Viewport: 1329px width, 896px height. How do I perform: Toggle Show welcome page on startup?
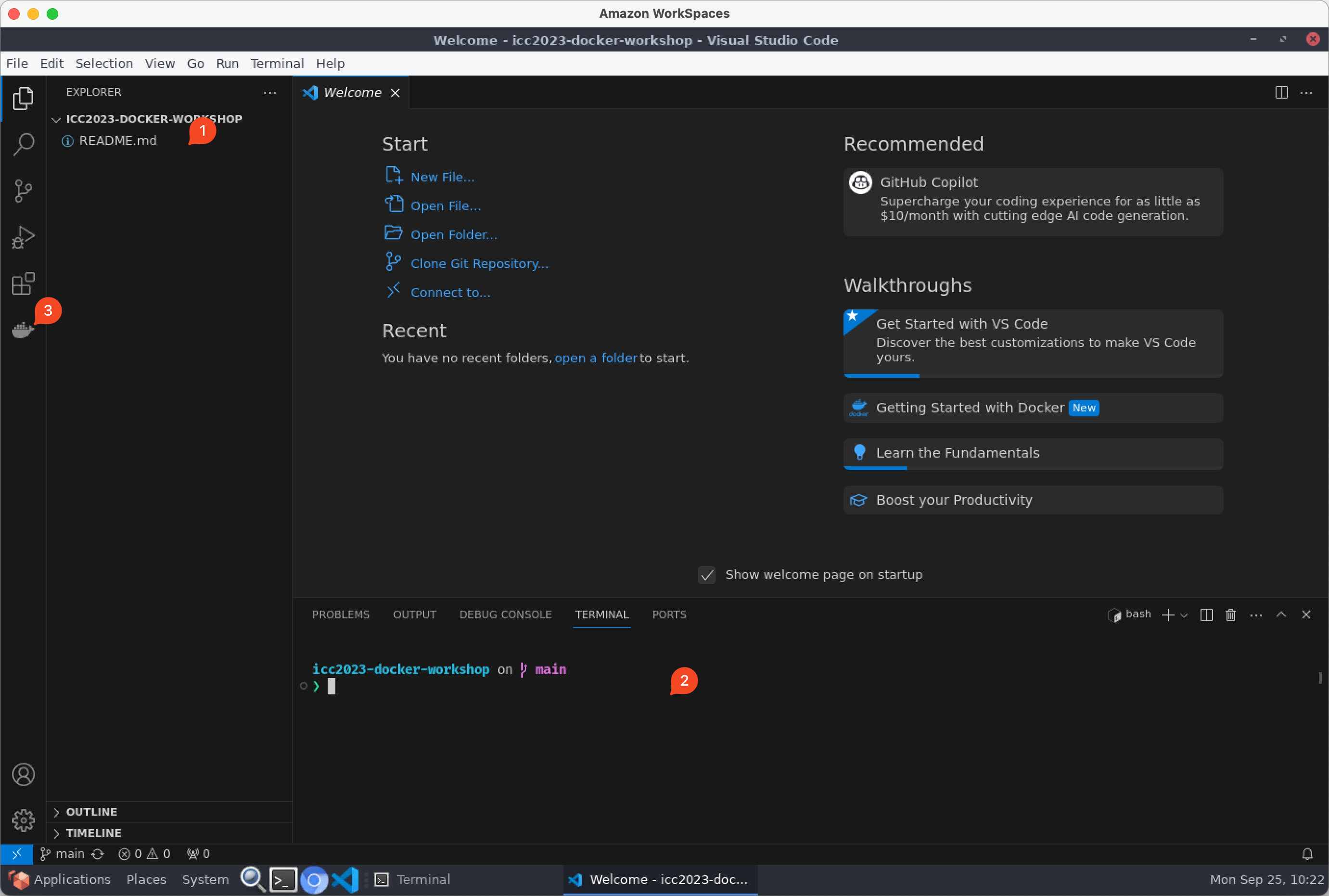pyautogui.click(x=707, y=575)
